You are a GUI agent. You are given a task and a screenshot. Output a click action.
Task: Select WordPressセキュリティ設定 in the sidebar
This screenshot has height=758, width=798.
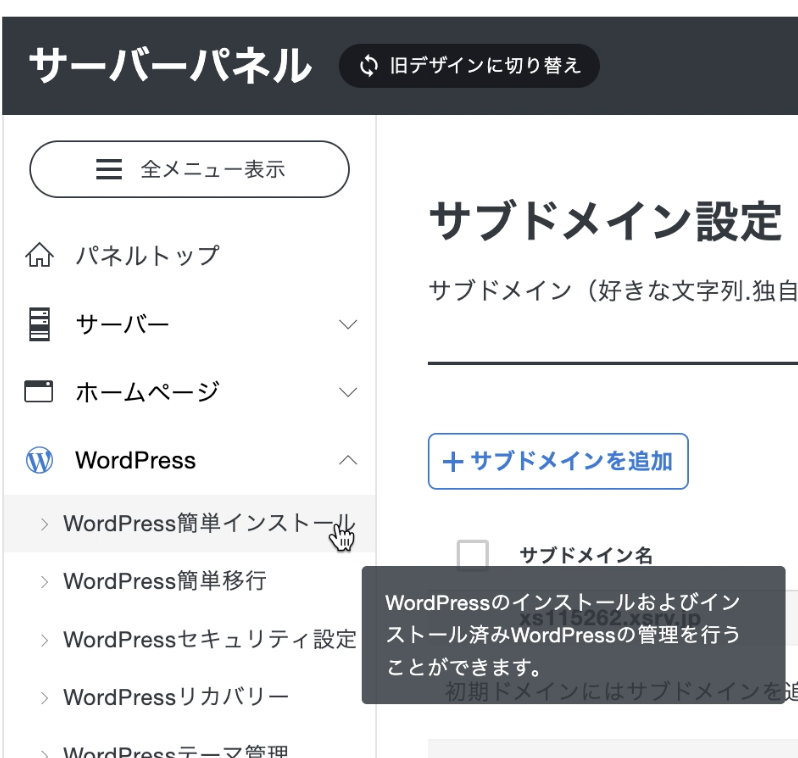point(209,639)
